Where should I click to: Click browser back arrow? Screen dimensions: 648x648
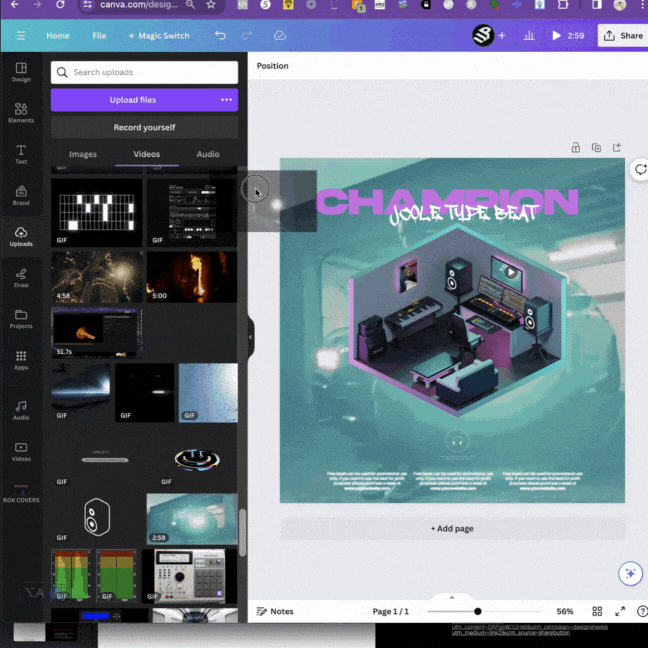(14, 5)
